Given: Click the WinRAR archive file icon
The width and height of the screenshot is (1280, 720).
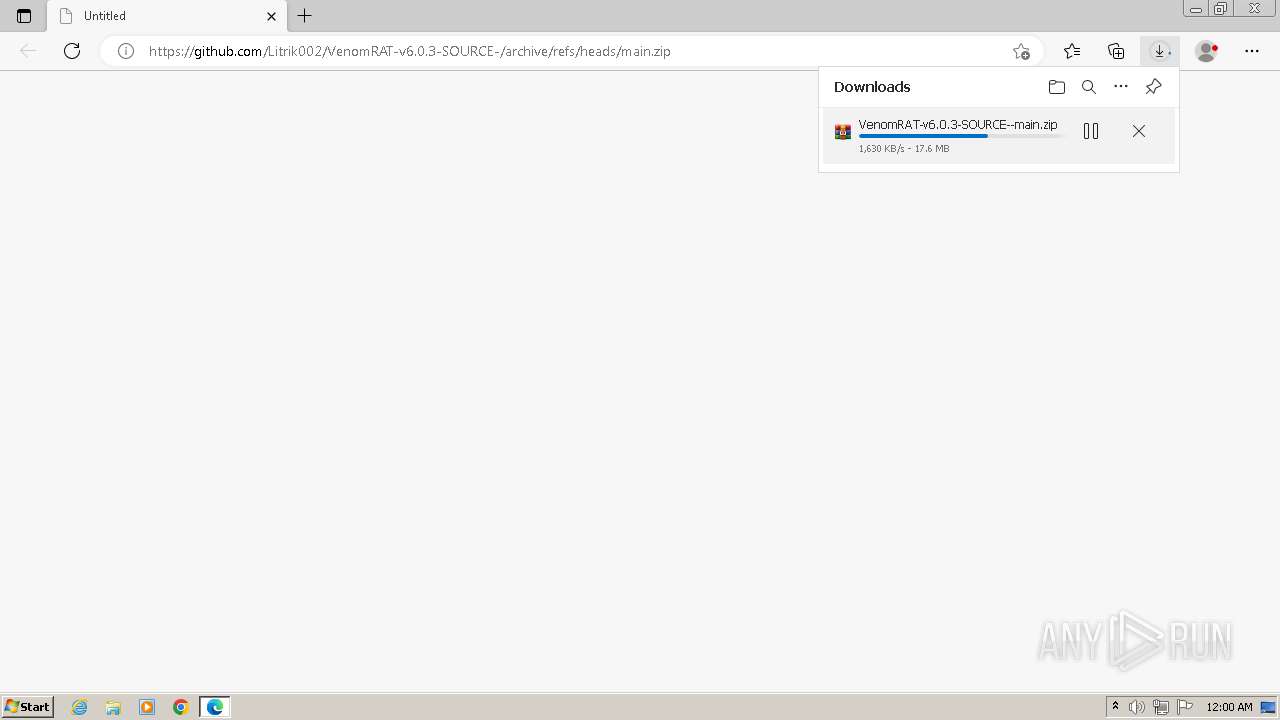Looking at the screenshot, I should click(x=843, y=132).
